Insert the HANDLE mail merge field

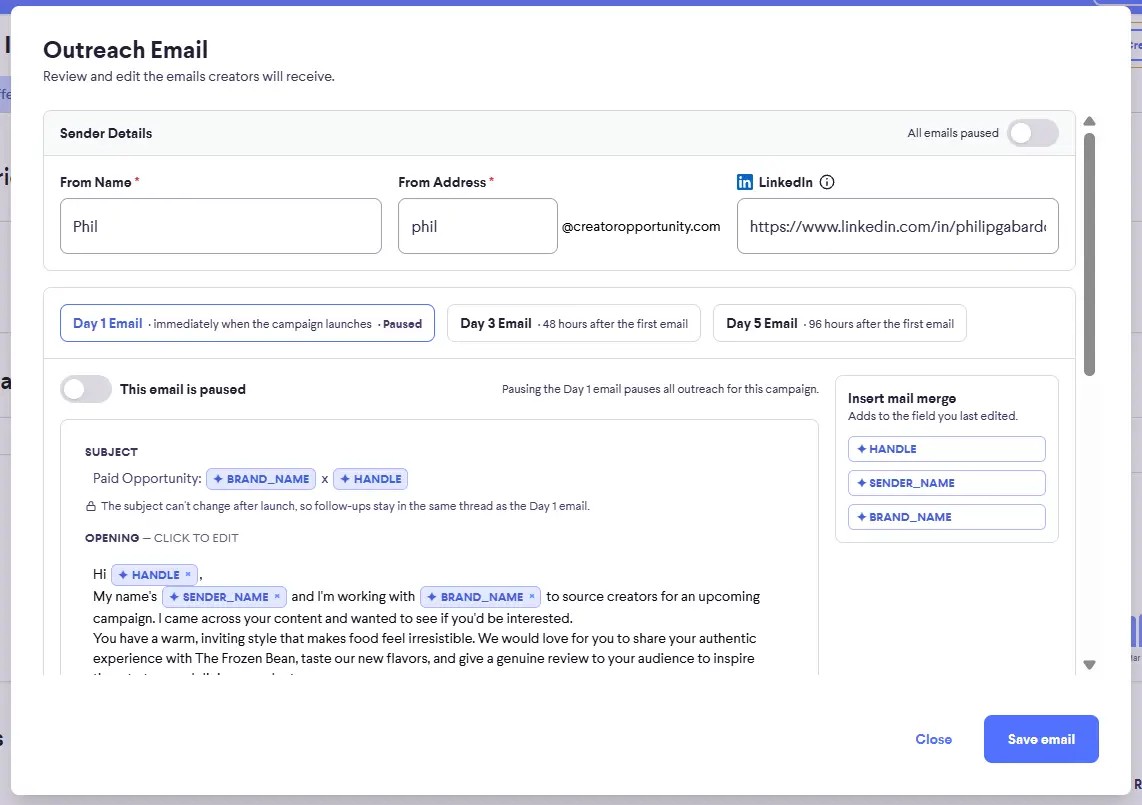point(947,449)
